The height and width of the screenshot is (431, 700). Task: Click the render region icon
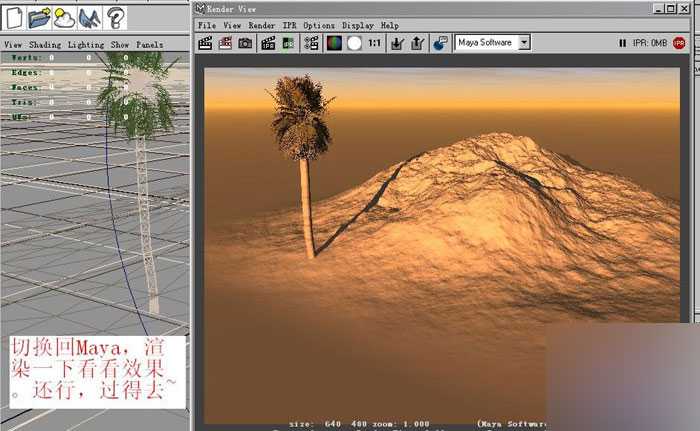225,43
